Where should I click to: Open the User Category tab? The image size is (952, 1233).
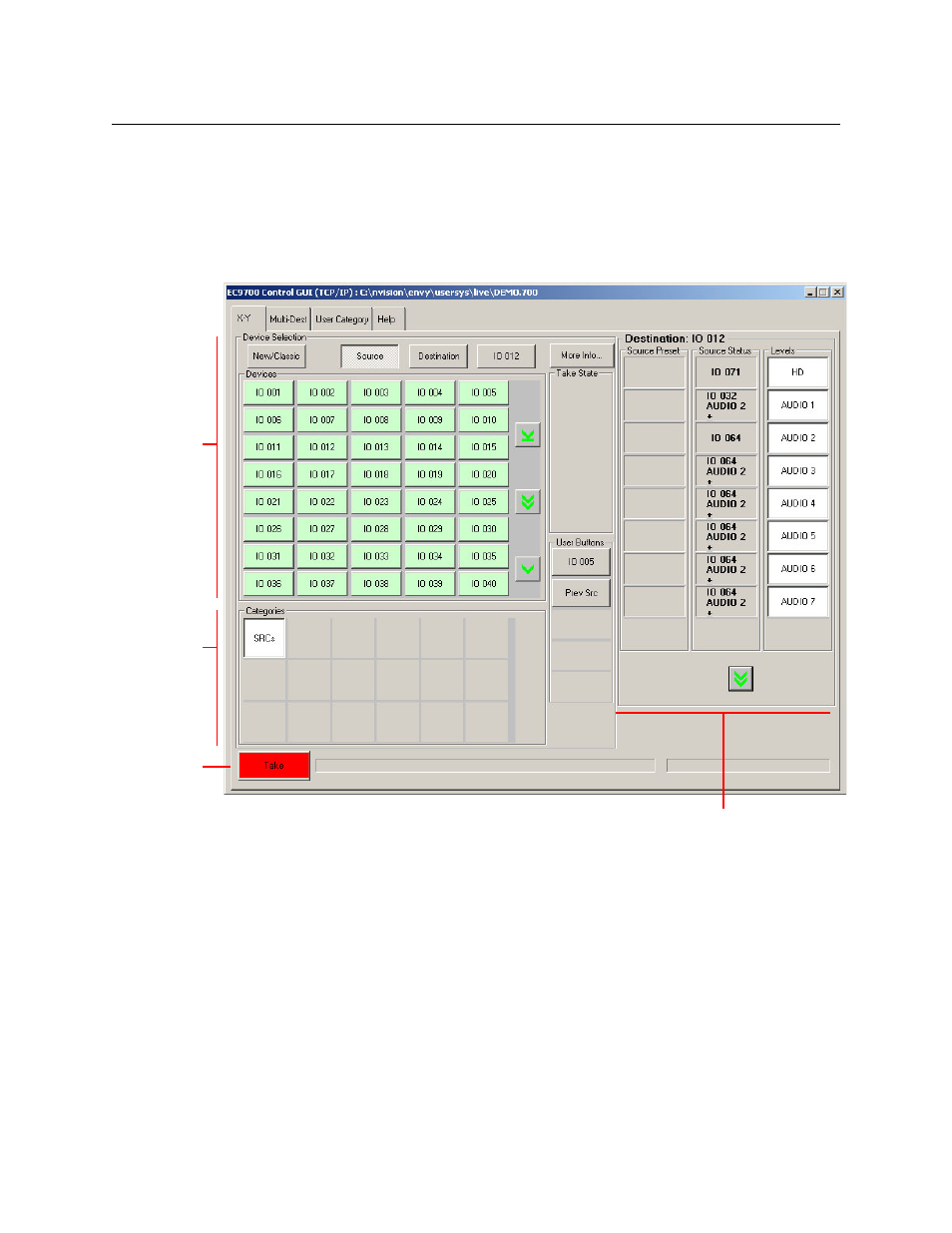pyautogui.click(x=342, y=319)
